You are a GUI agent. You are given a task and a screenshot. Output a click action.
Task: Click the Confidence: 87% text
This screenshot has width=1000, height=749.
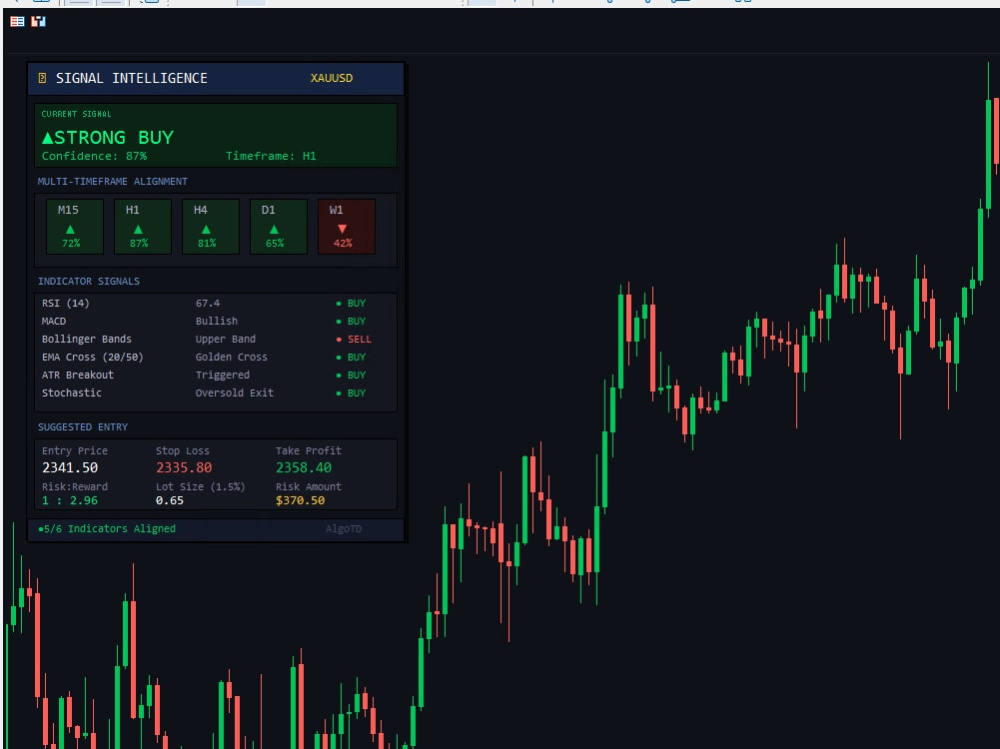tap(94, 156)
